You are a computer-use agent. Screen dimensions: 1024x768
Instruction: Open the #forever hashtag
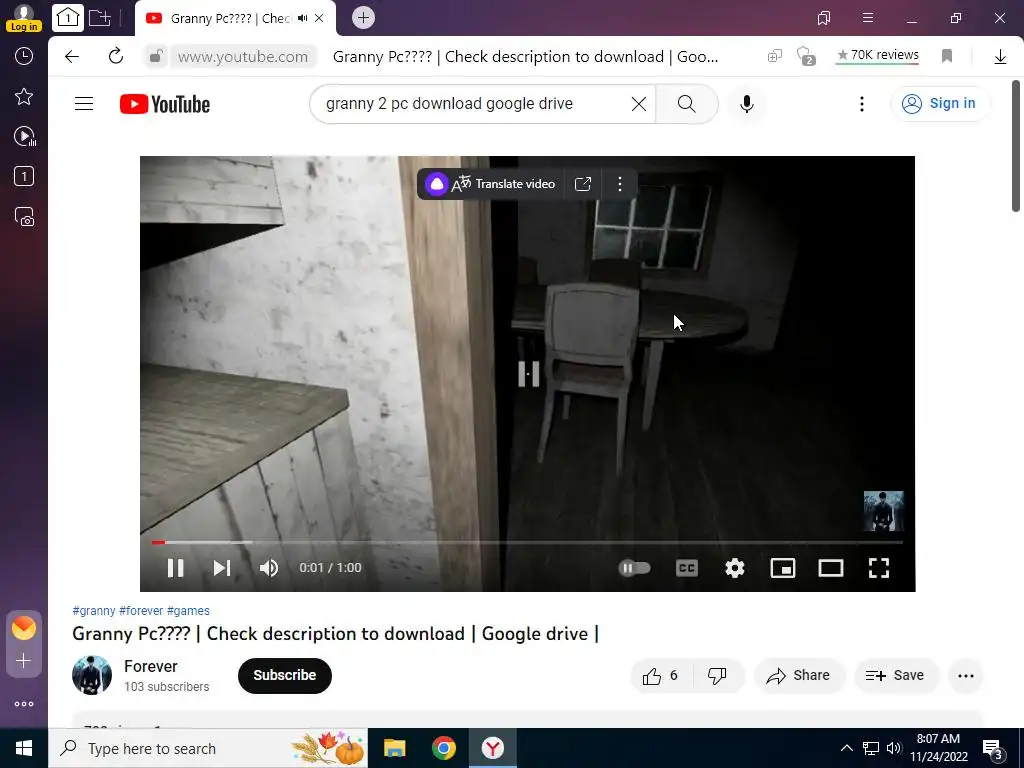pos(141,611)
